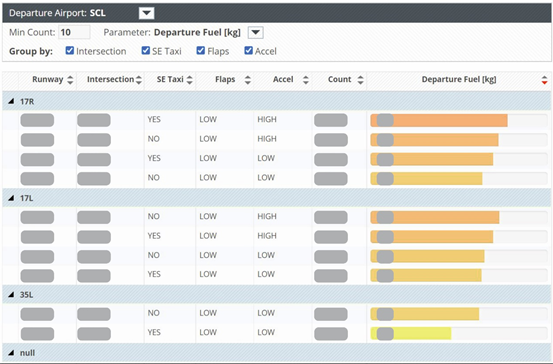Sort by Count column arrows
This screenshot has height=364, width=553.
(x=360, y=80)
